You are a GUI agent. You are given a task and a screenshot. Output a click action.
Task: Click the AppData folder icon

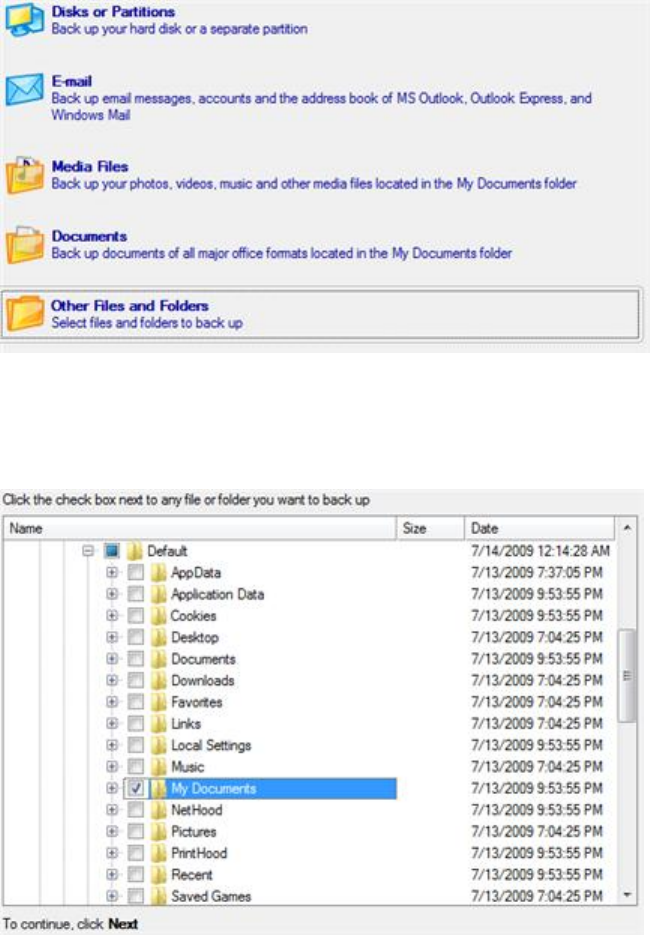click(x=159, y=573)
